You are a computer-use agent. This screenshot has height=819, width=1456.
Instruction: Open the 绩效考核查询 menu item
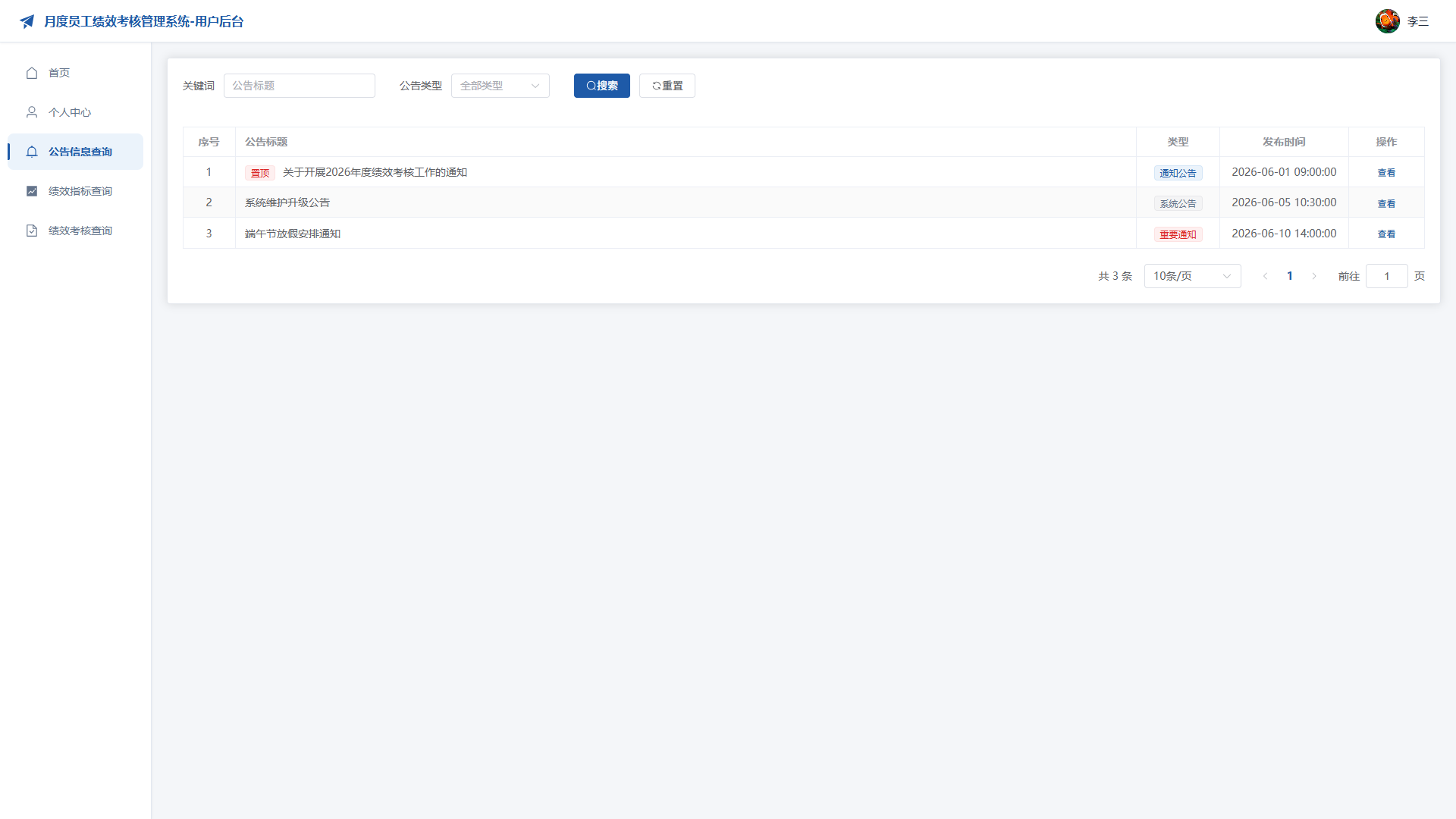[x=75, y=231]
